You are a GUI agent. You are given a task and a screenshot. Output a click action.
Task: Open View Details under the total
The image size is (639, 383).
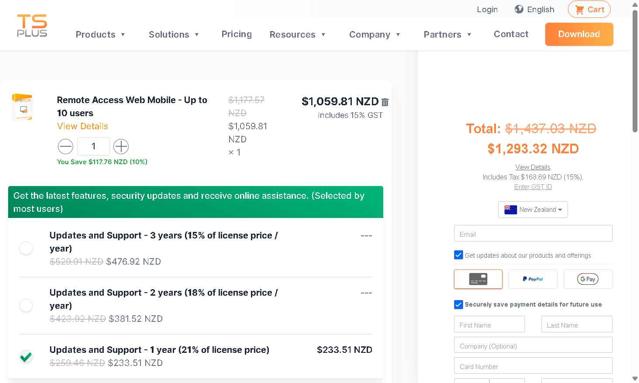coord(533,167)
